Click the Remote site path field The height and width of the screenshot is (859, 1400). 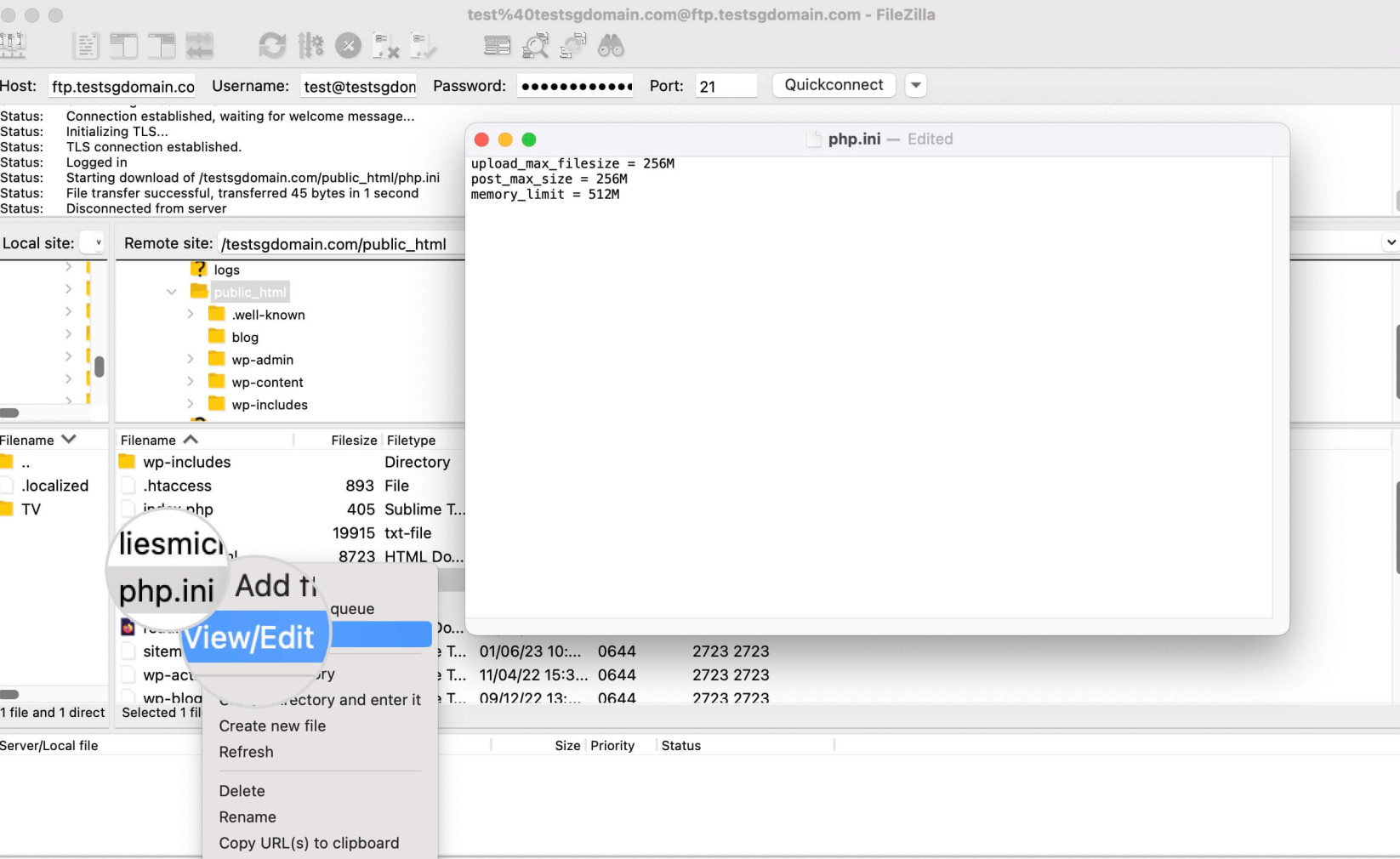tap(340, 244)
